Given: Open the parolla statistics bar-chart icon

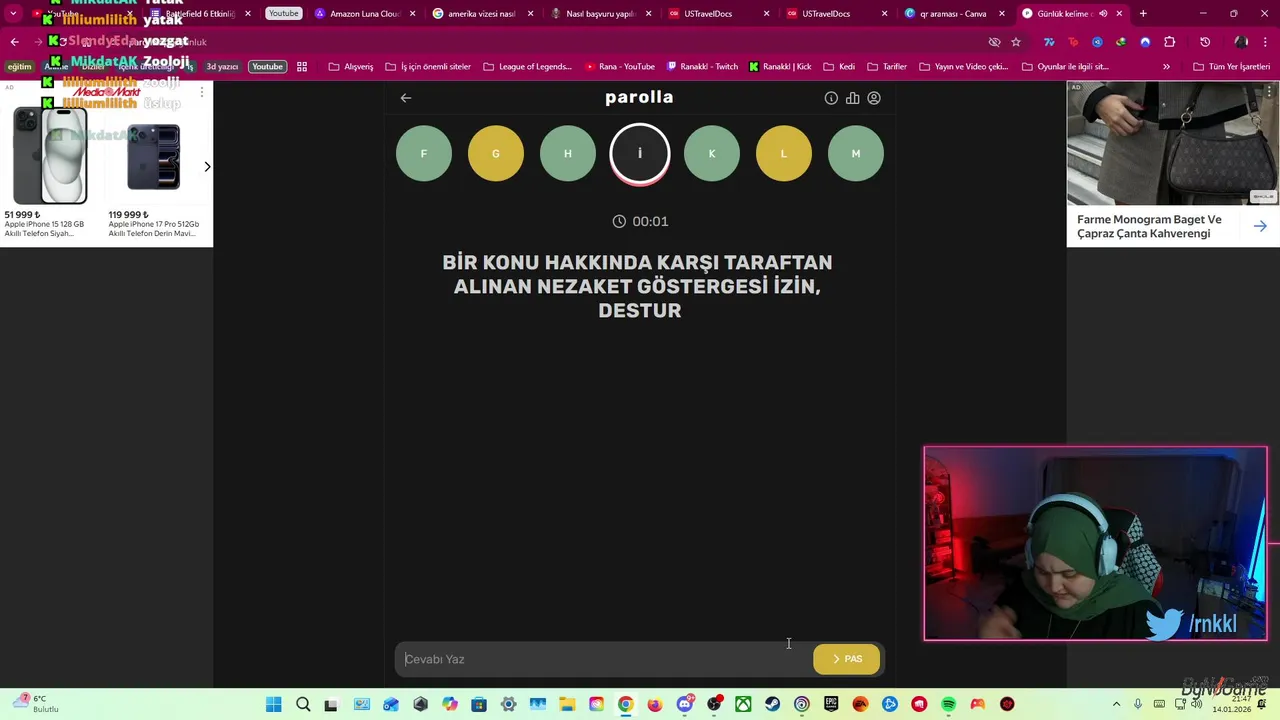Looking at the screenshot, I should pyautogui.click(x=853, y=98).
